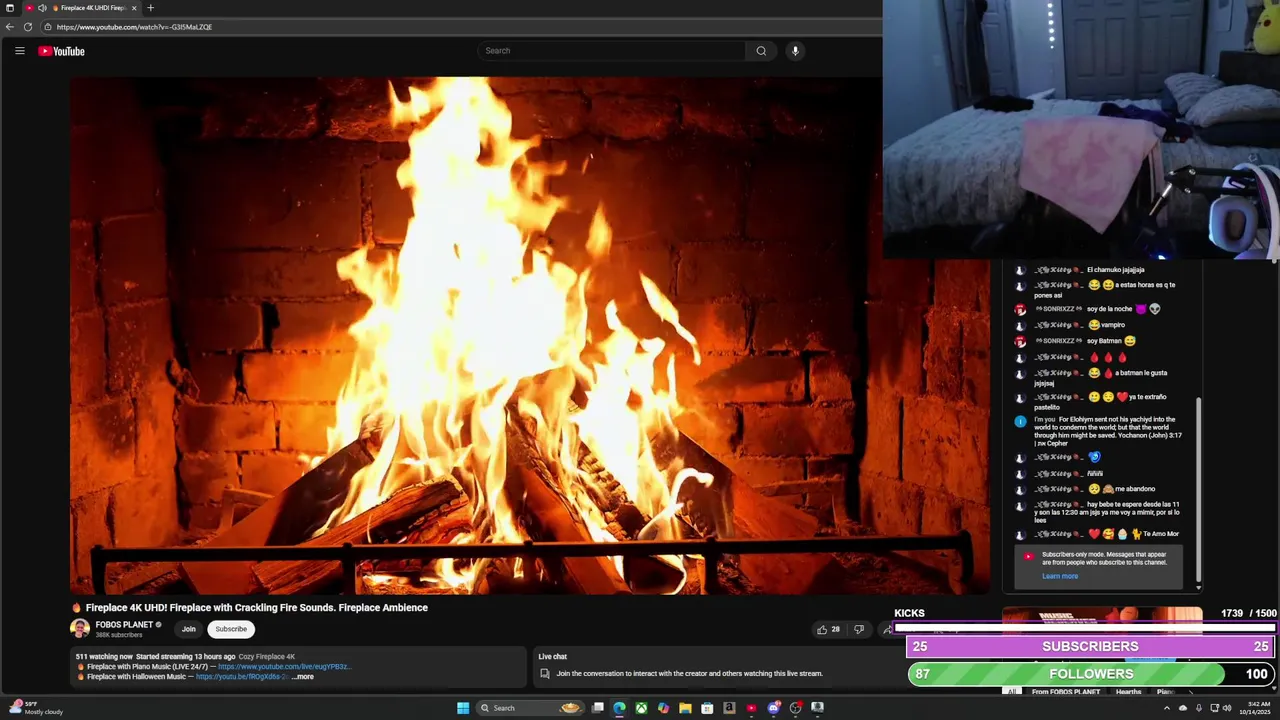Open the FOBOS PLANET channel name link
Image resolution: width=1280 pixels, height=720 pixels.
tap(124, 625)
